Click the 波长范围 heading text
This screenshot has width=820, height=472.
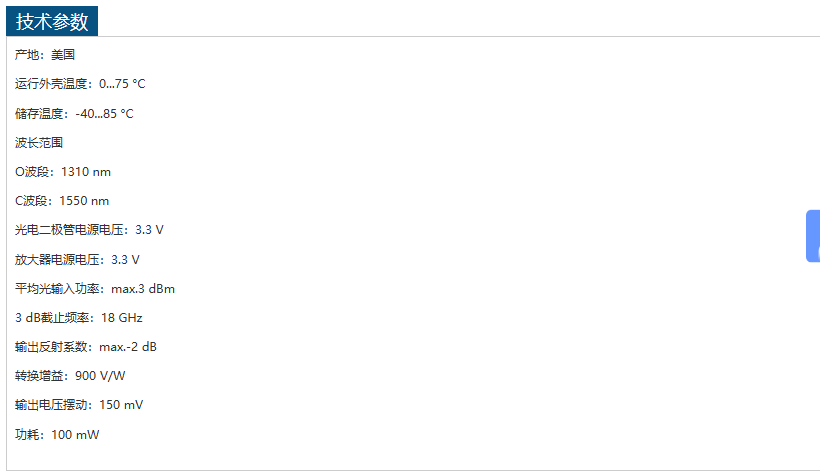[x=39, y=143]
